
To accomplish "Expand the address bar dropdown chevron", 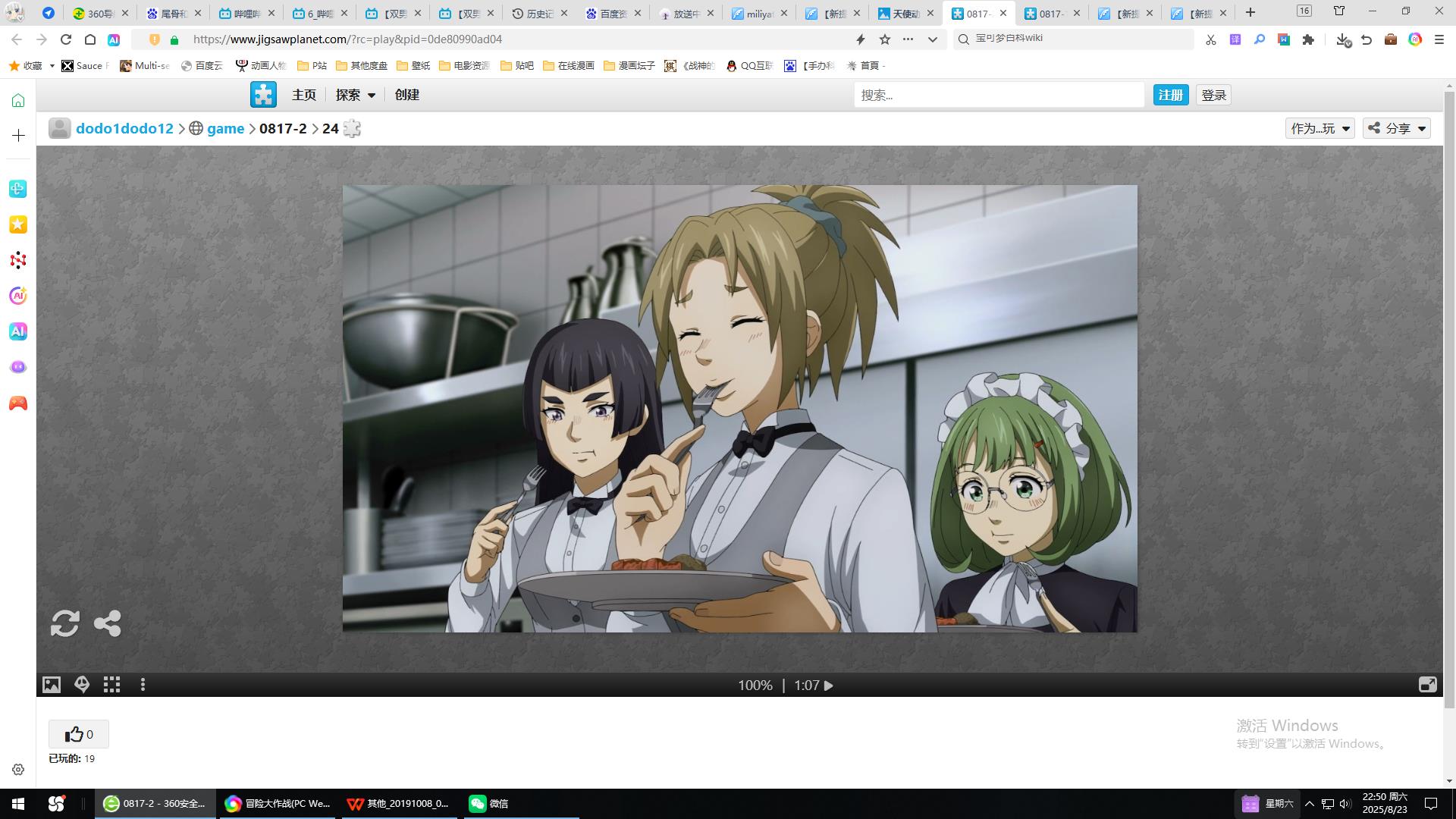I will pos(933,39).
